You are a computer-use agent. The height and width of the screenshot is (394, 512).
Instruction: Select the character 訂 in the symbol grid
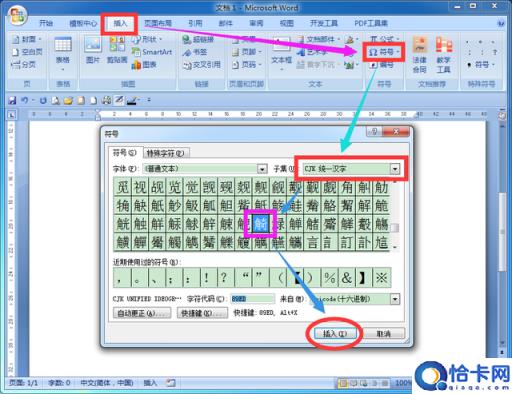pos(347,242)
